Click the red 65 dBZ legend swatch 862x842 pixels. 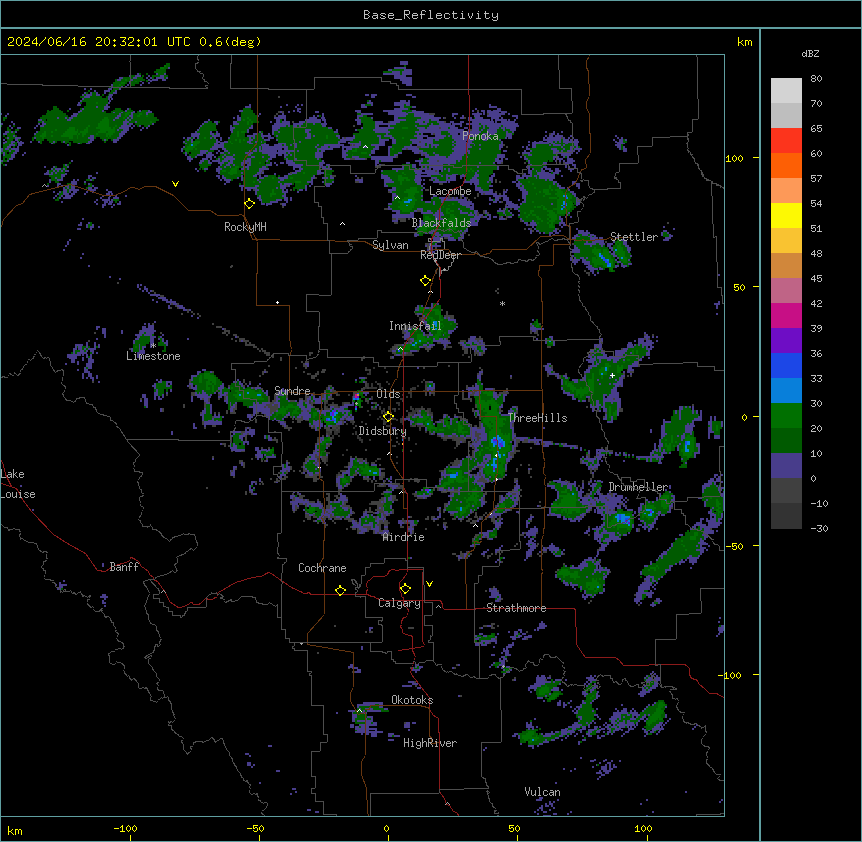[786, 141]
